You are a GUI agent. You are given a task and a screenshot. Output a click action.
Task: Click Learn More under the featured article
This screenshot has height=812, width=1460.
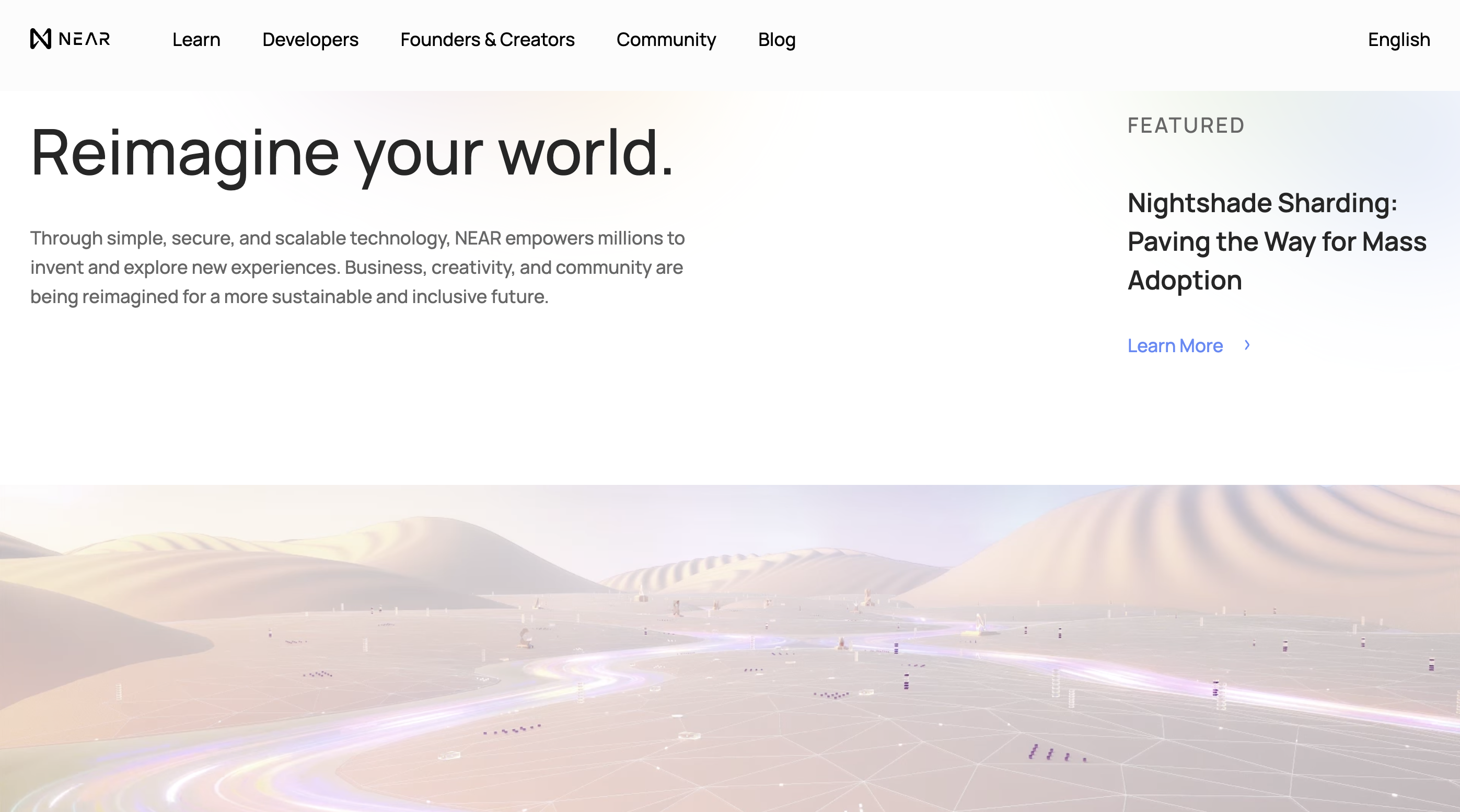click(x=1175, y=345)
